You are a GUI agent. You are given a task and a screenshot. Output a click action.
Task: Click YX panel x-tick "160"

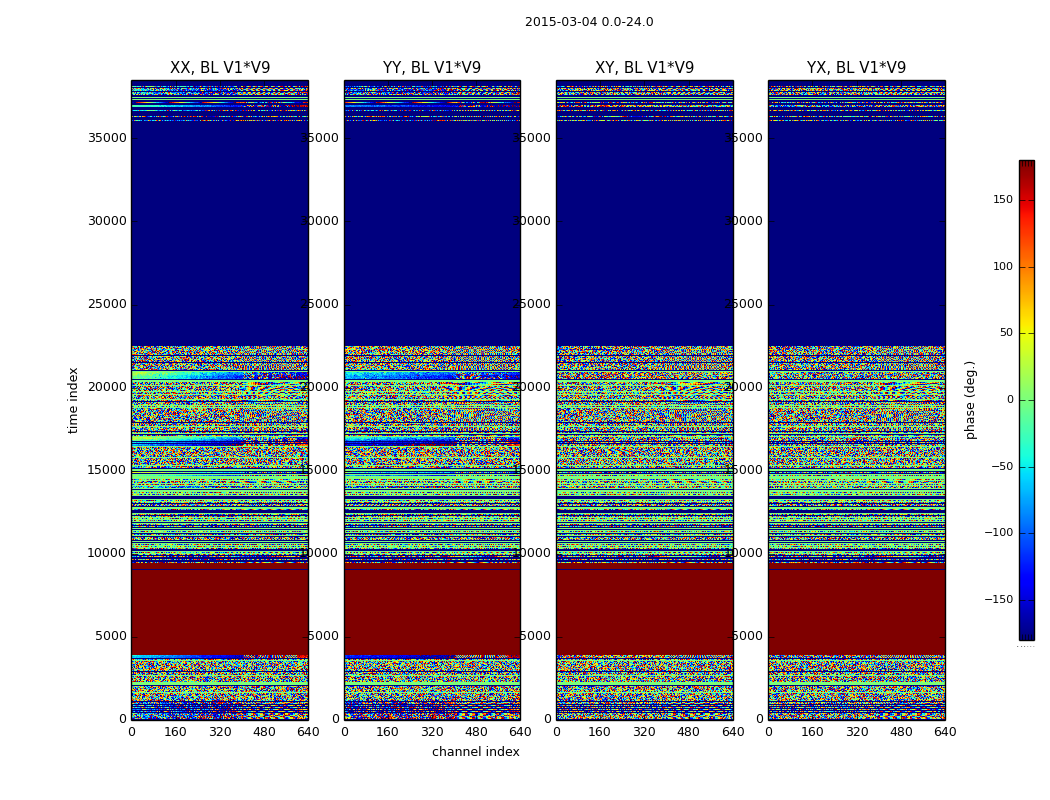(812, 732)
